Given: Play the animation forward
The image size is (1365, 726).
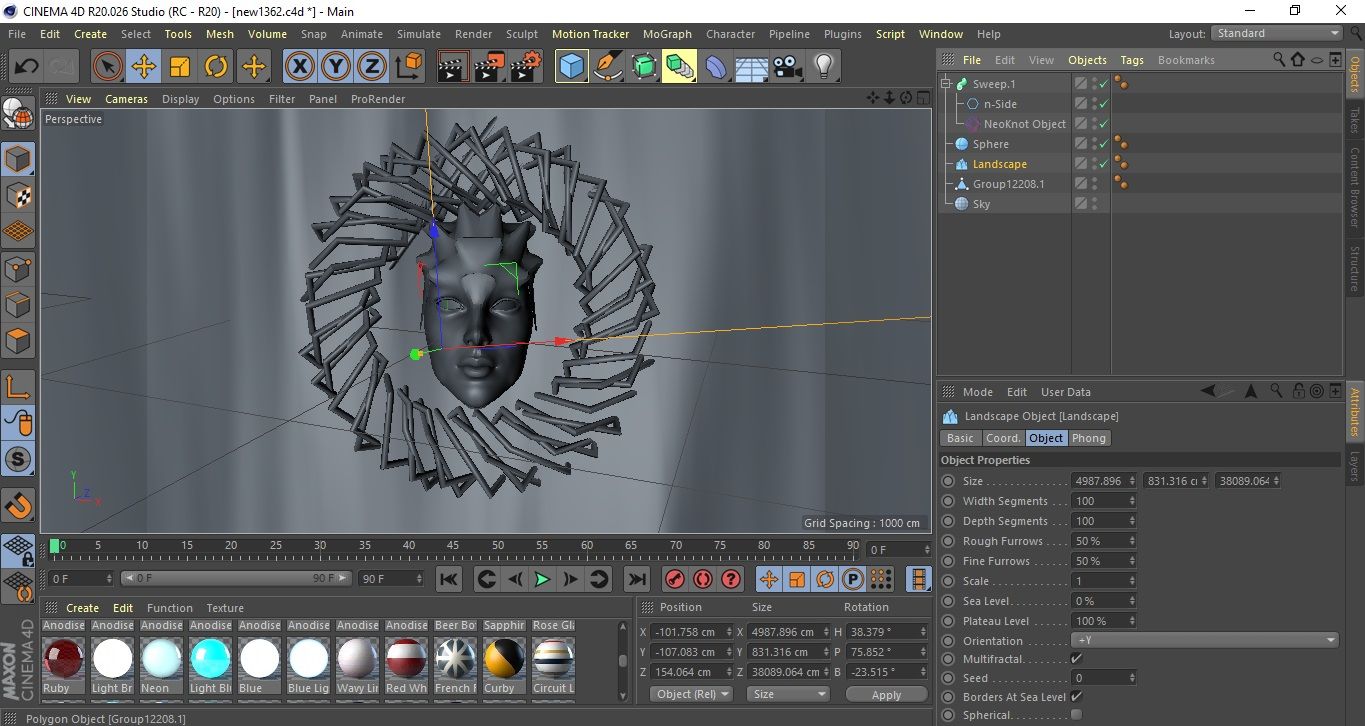Looking at the screenshot, I should point(542,579).
